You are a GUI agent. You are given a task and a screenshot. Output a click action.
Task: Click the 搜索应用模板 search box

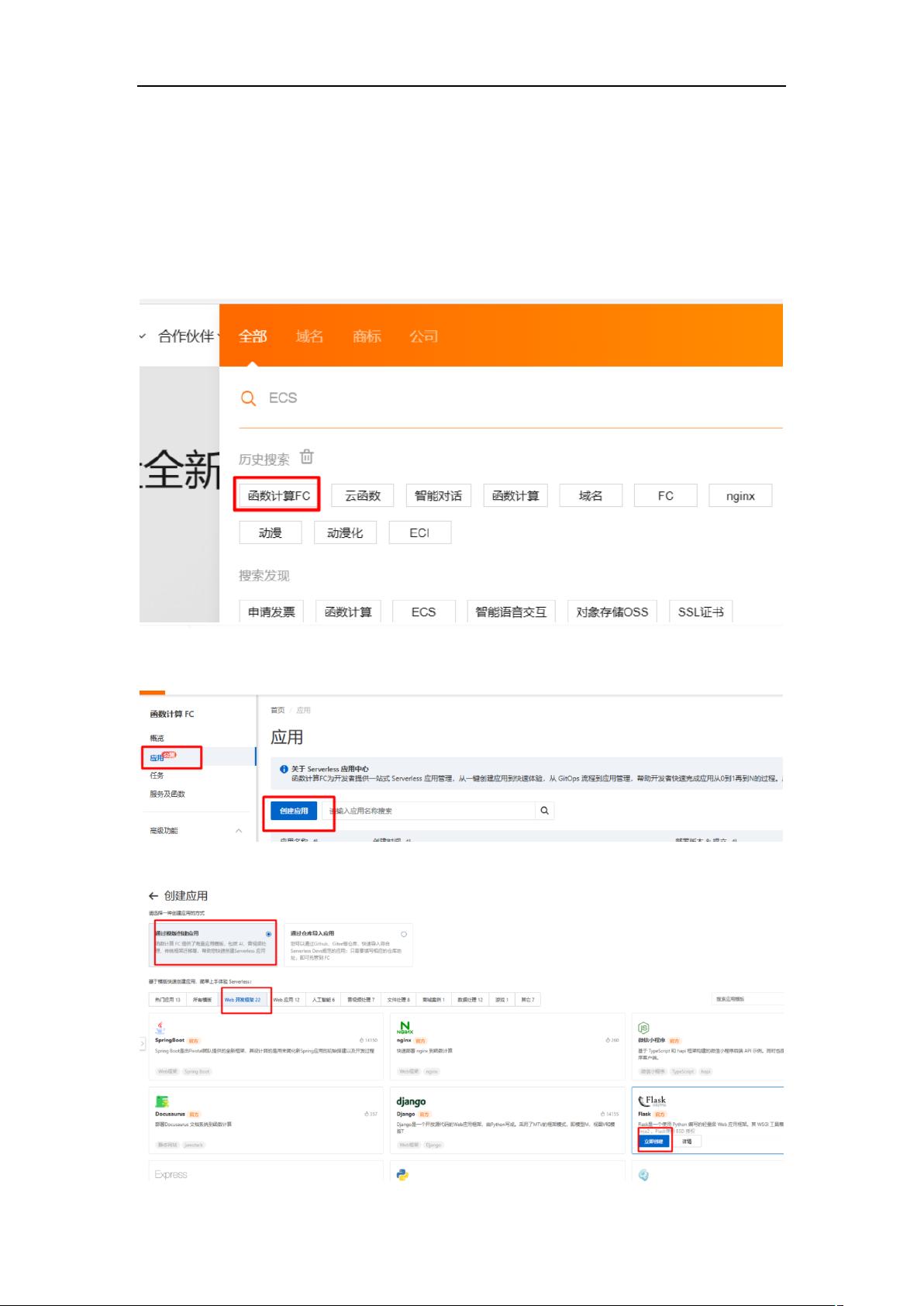tap(747, 1000)
